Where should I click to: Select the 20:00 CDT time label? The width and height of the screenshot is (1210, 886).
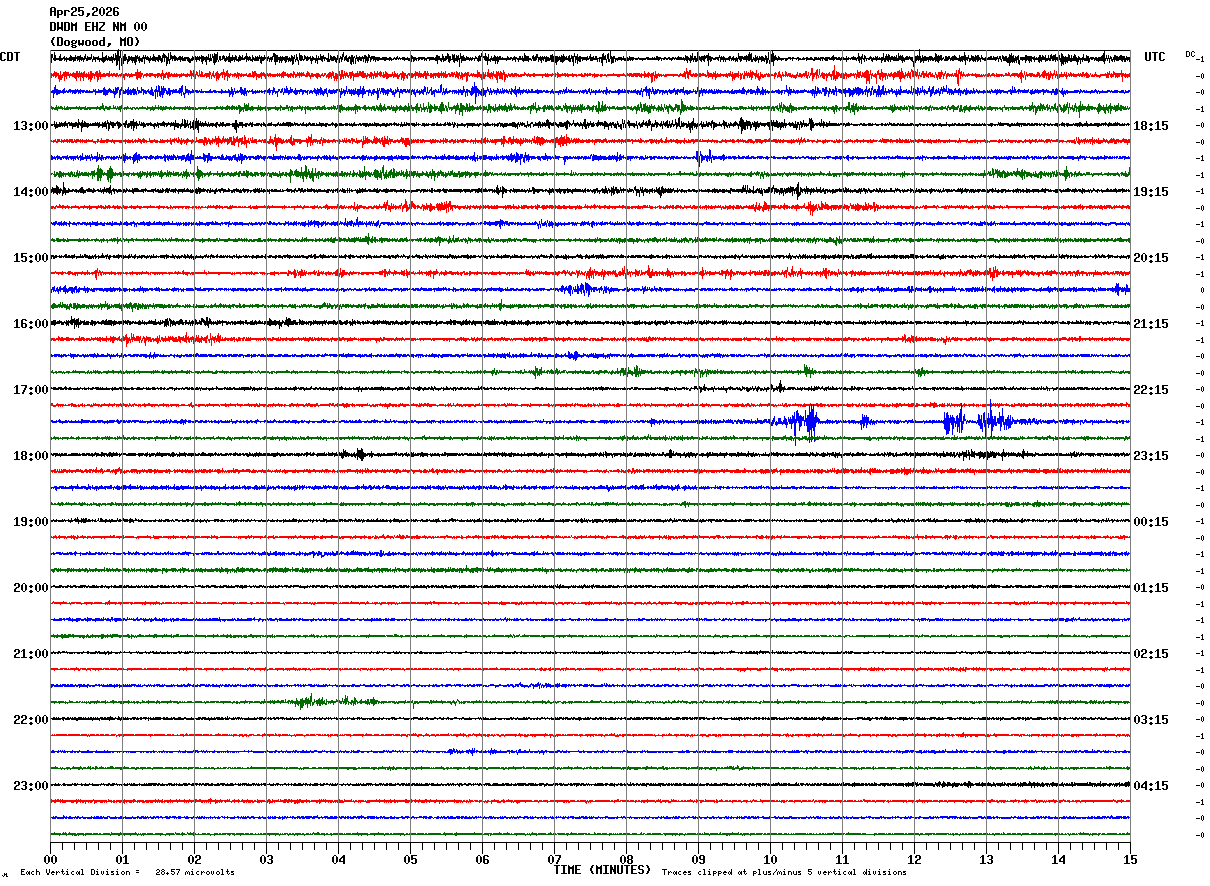tap(31, 588)
